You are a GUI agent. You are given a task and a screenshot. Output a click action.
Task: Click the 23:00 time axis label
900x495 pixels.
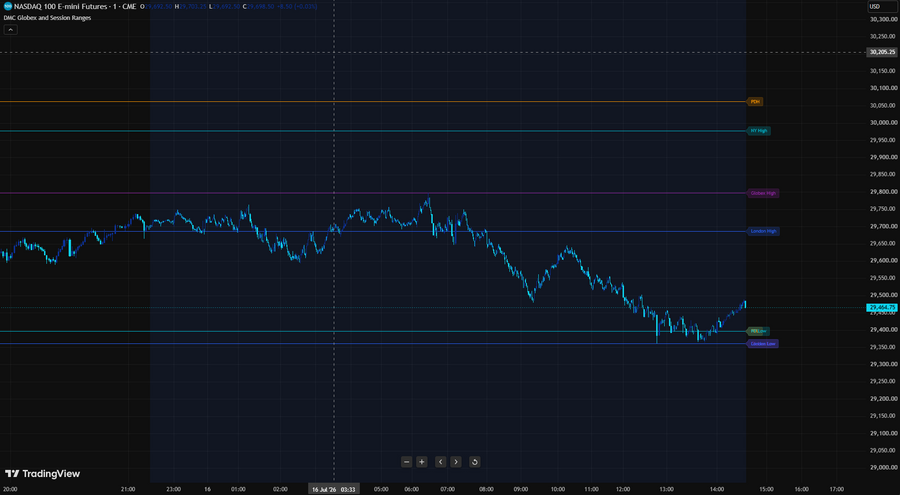tap(173, 489)
